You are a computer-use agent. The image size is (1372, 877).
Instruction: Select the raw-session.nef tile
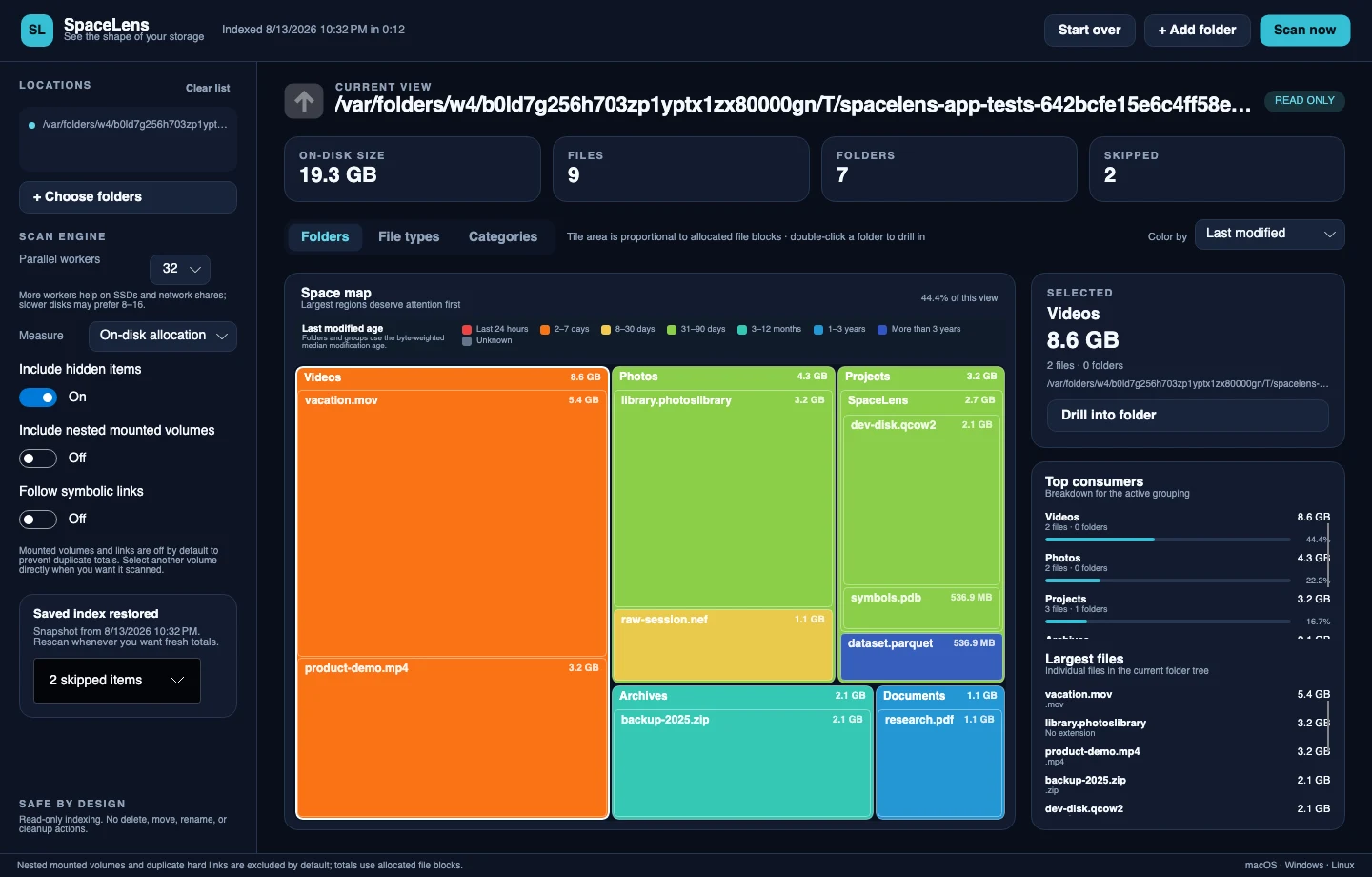723,645
